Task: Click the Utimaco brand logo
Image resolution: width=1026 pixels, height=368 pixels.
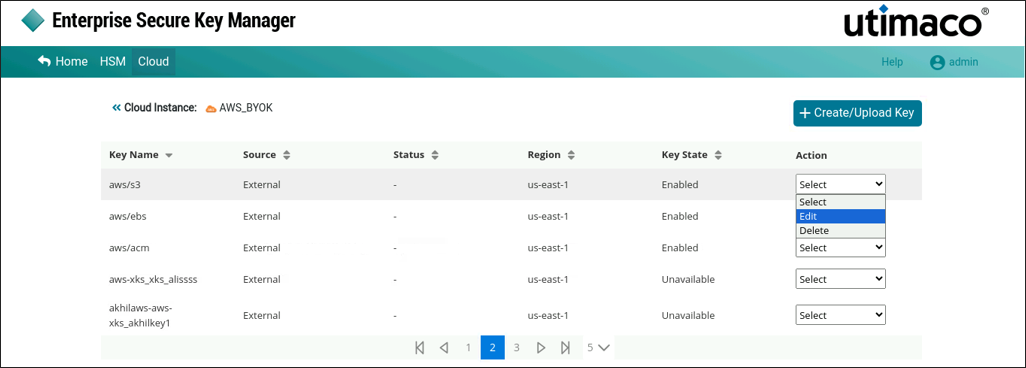Action: pos(915,21)
